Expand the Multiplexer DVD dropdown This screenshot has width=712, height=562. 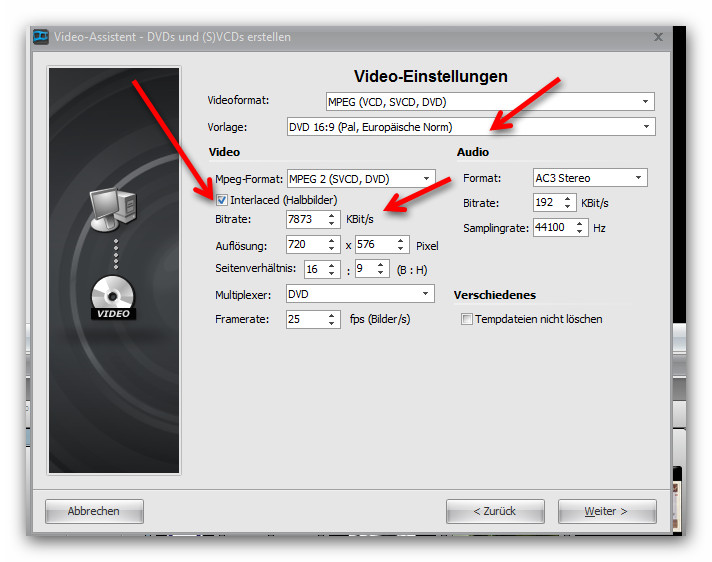(x=426, y=294)
